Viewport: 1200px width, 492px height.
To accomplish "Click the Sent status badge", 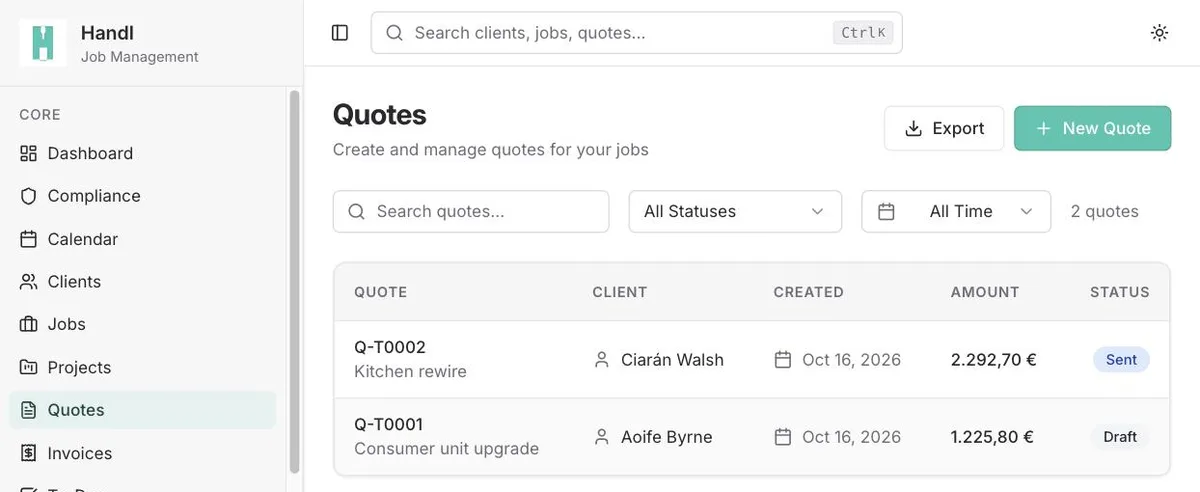I will (1121, 359).
